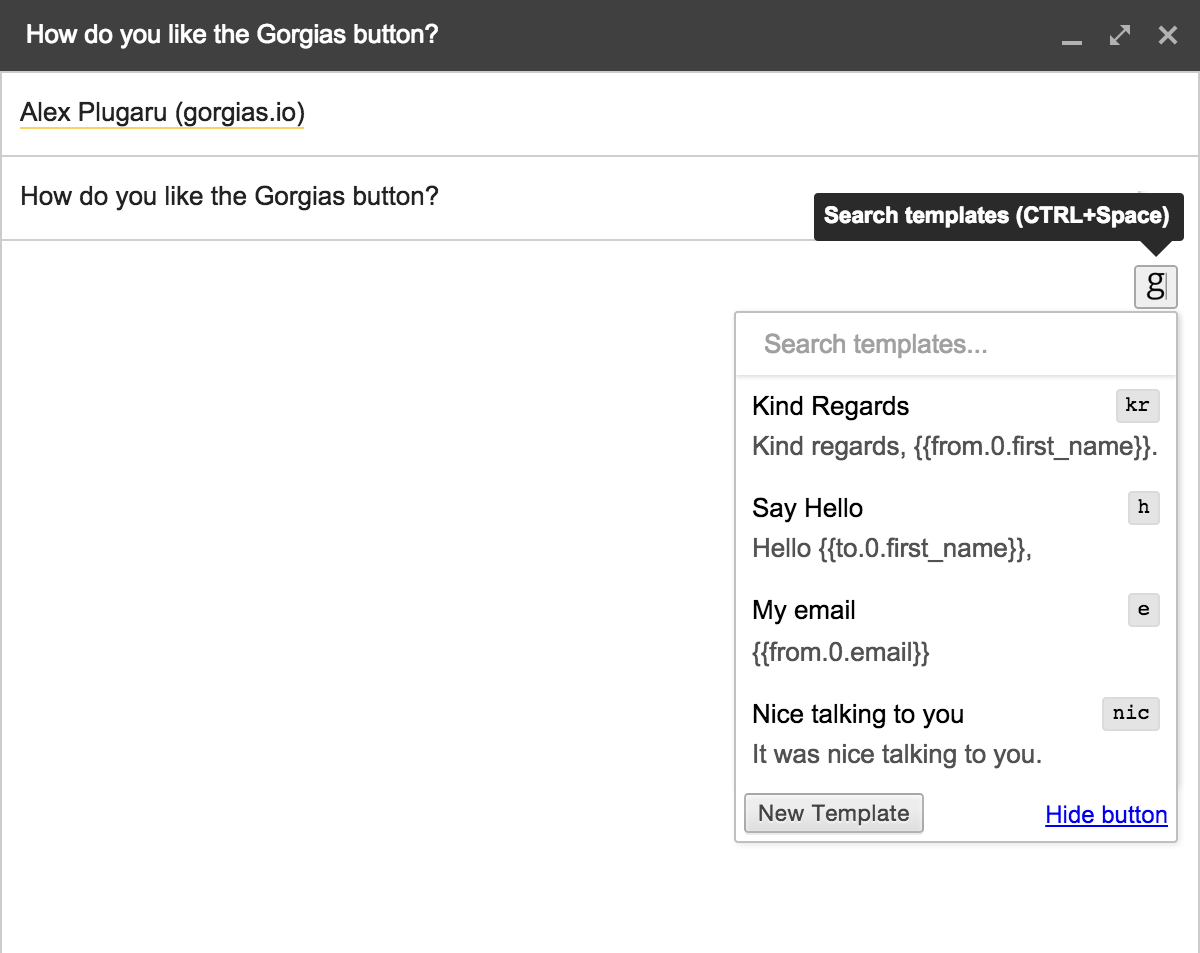
Task: Select the Say Hello template
Action: [x=956, y=529]
